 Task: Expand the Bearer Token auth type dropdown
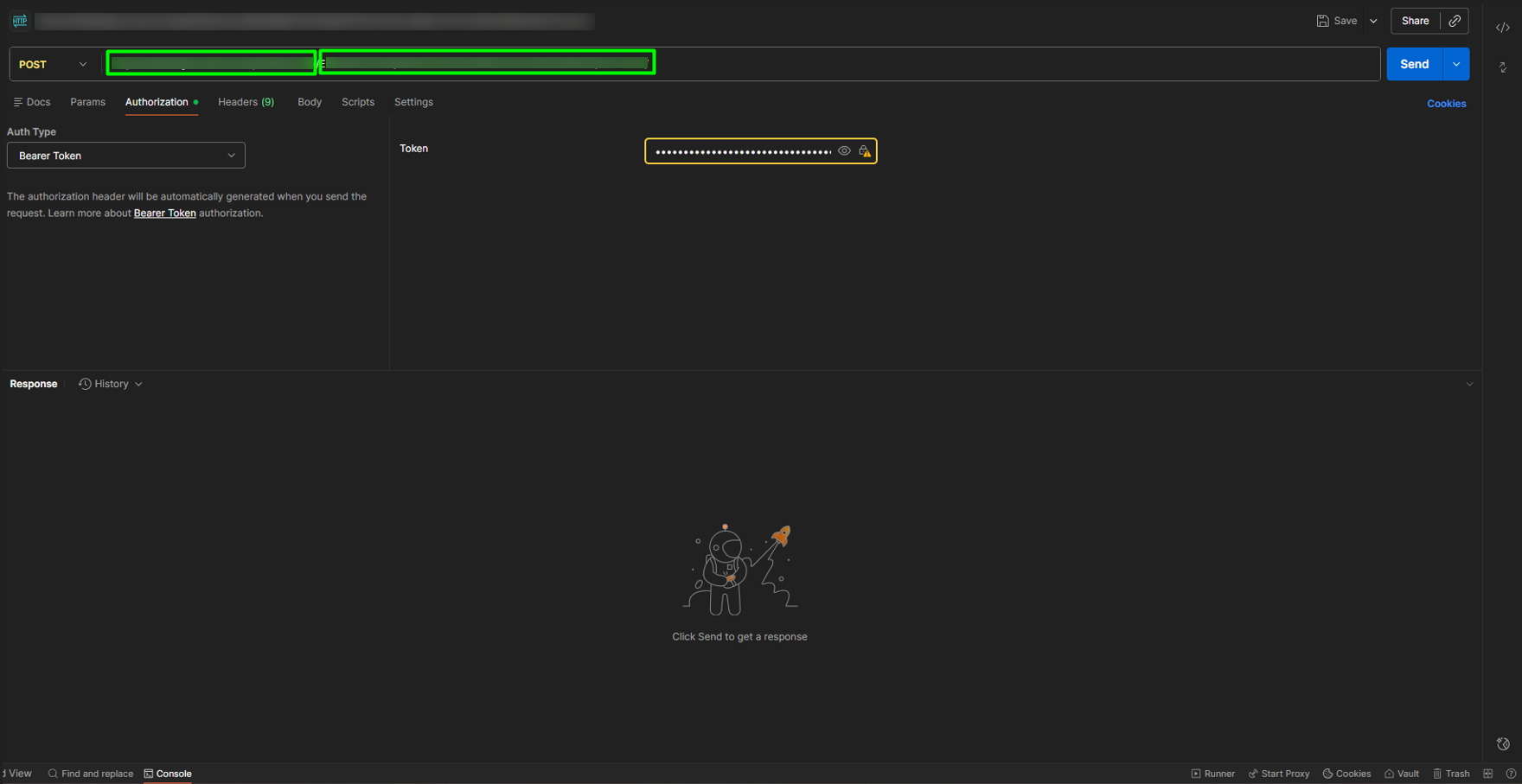(x=126, y=156)
